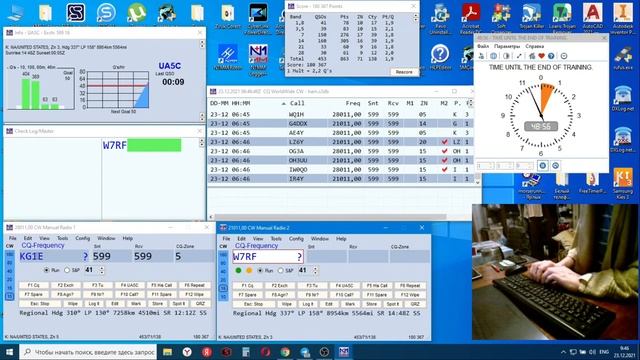This screenshot has width=640, height=360.
Task: Click the orange status LED in Radio 2 window
Action: (249, 270)
